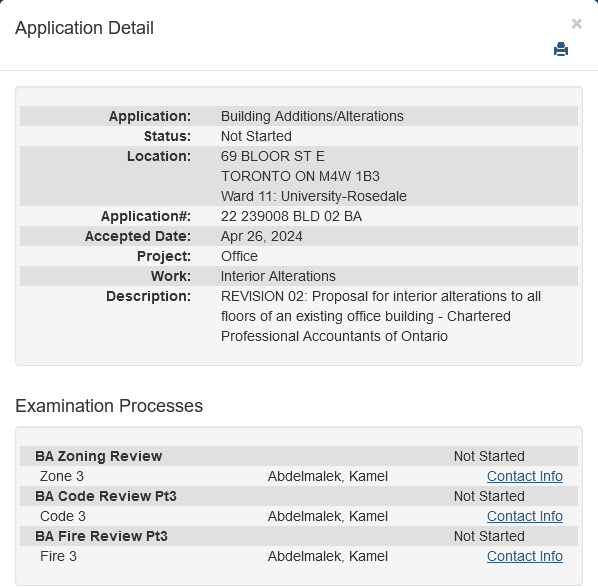Image resolution: width=598 pixels, height=587 pixels.
Task: Select the BA Code Review Pt3 row
Action: point(299,496)
